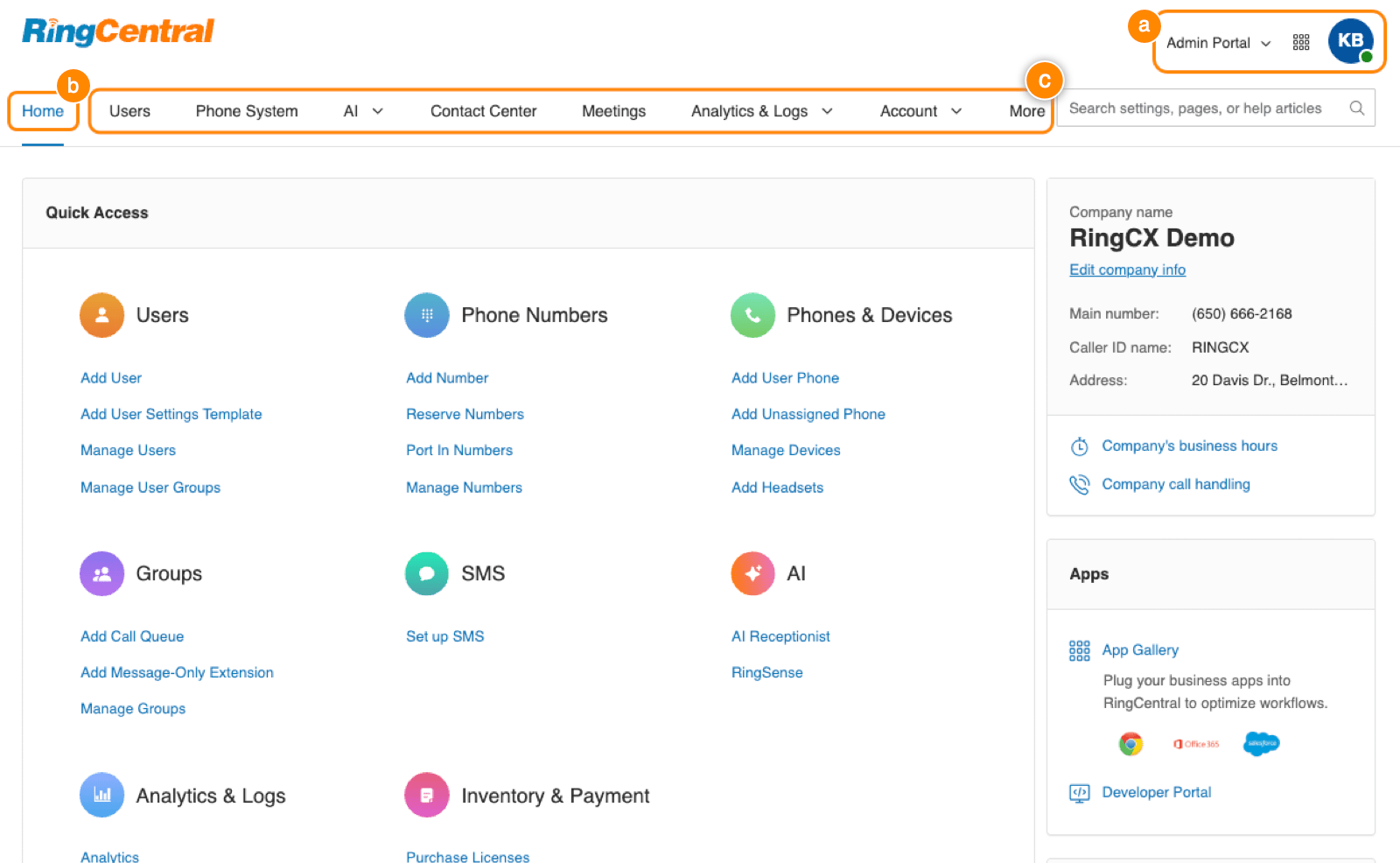Open the Account dropdown menu
The width and height of the screenshot is (1400, 863).
[x=920, y=111]
